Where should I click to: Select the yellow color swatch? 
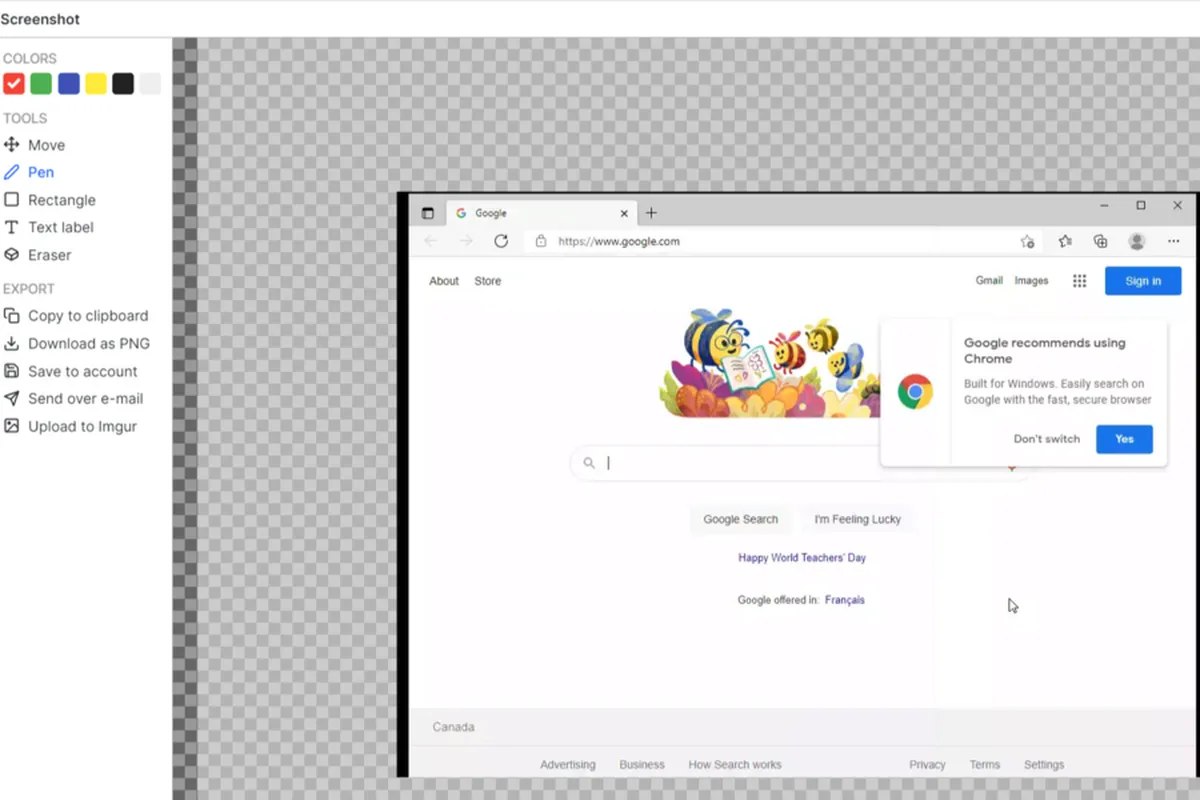coord(96,84)
